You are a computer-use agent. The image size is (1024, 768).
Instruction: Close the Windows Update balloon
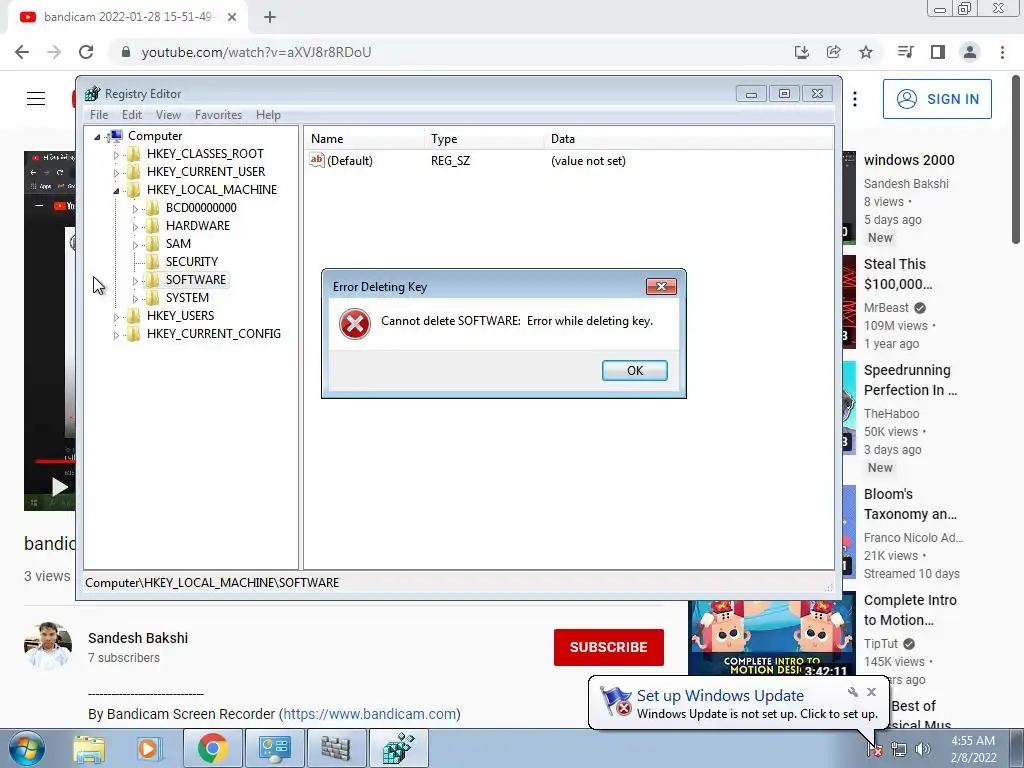871,692
